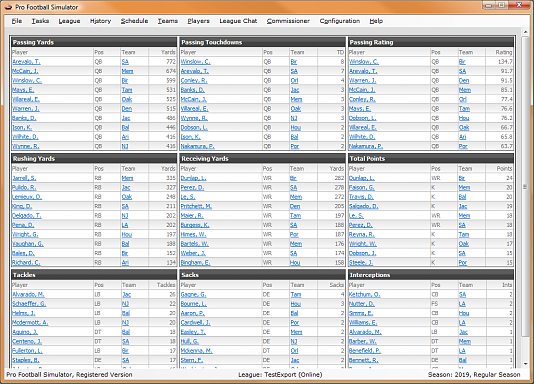
Task: Open SA team link in Arevalo Passing Yards row
Action: [125, 62]
